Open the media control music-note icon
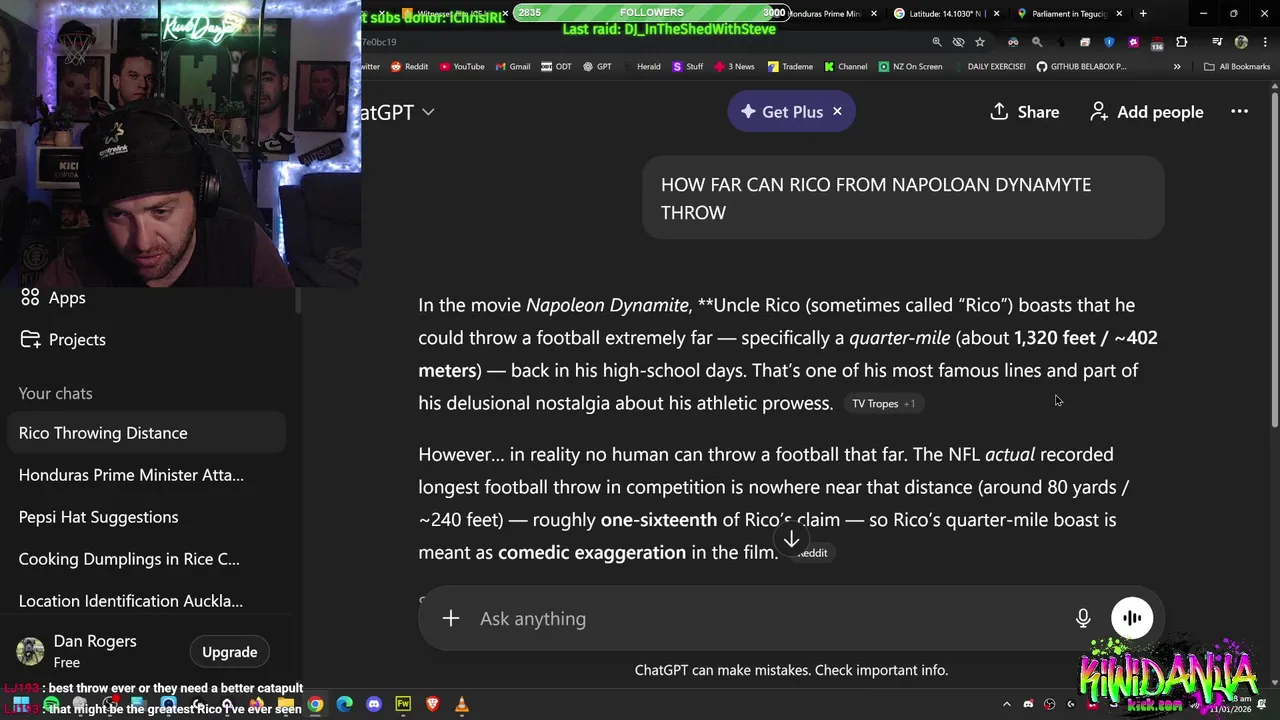Screen dimensions: 1280x720 click(x=1217, y=42)
